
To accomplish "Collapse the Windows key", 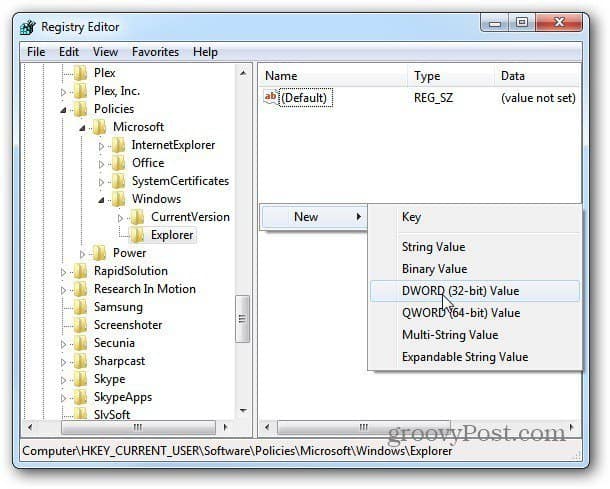I will (101, 200).
